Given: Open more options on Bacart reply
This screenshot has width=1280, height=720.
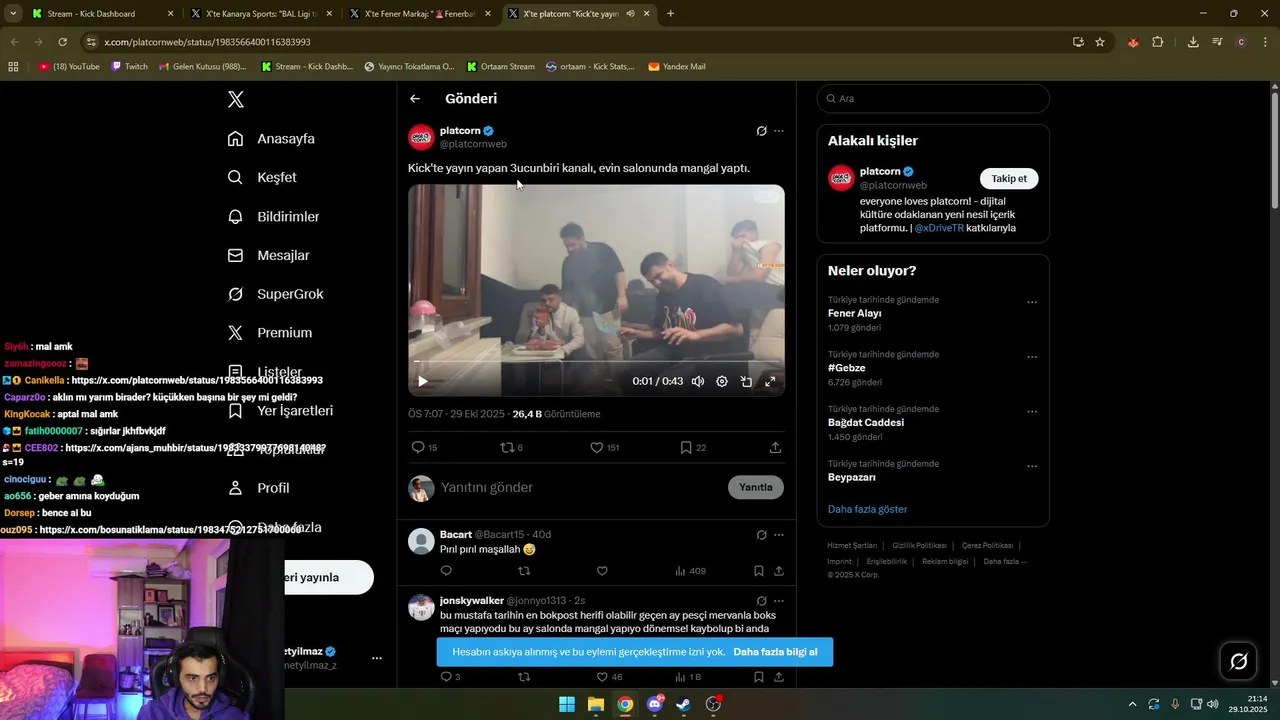Looking at the screenshot, I should click(779, 535).
